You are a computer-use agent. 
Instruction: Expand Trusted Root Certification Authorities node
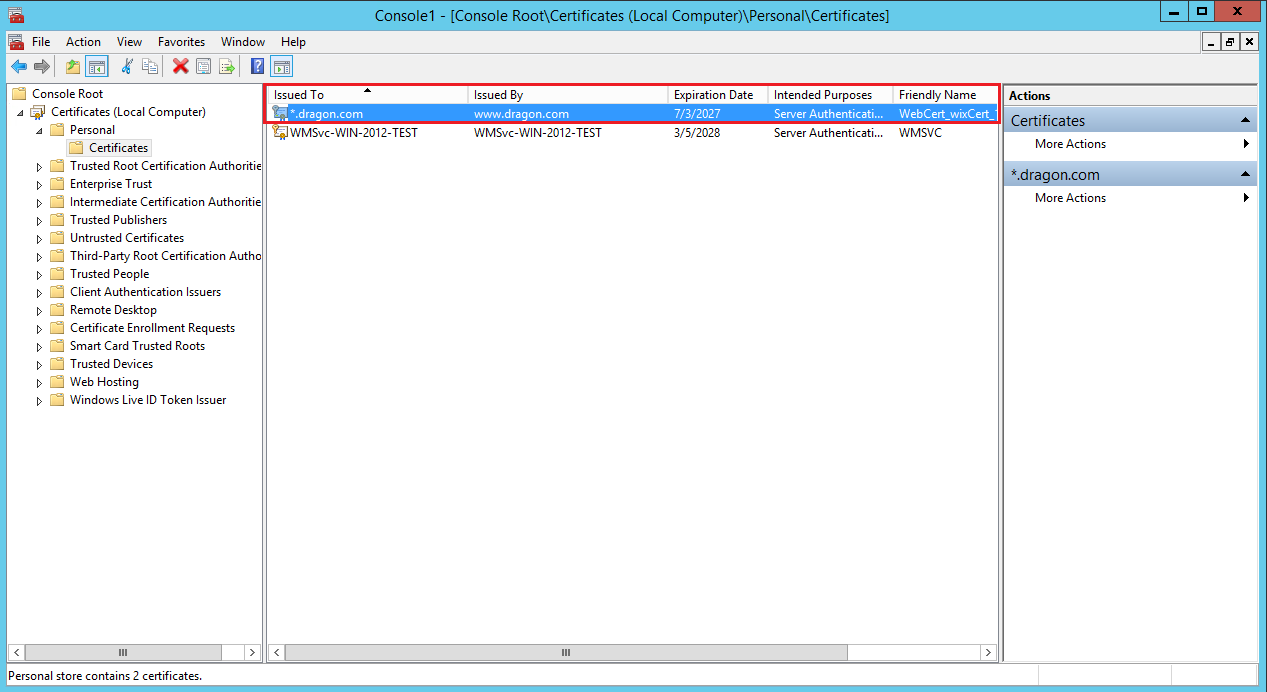pyautogui.click(x=39, y=167)
